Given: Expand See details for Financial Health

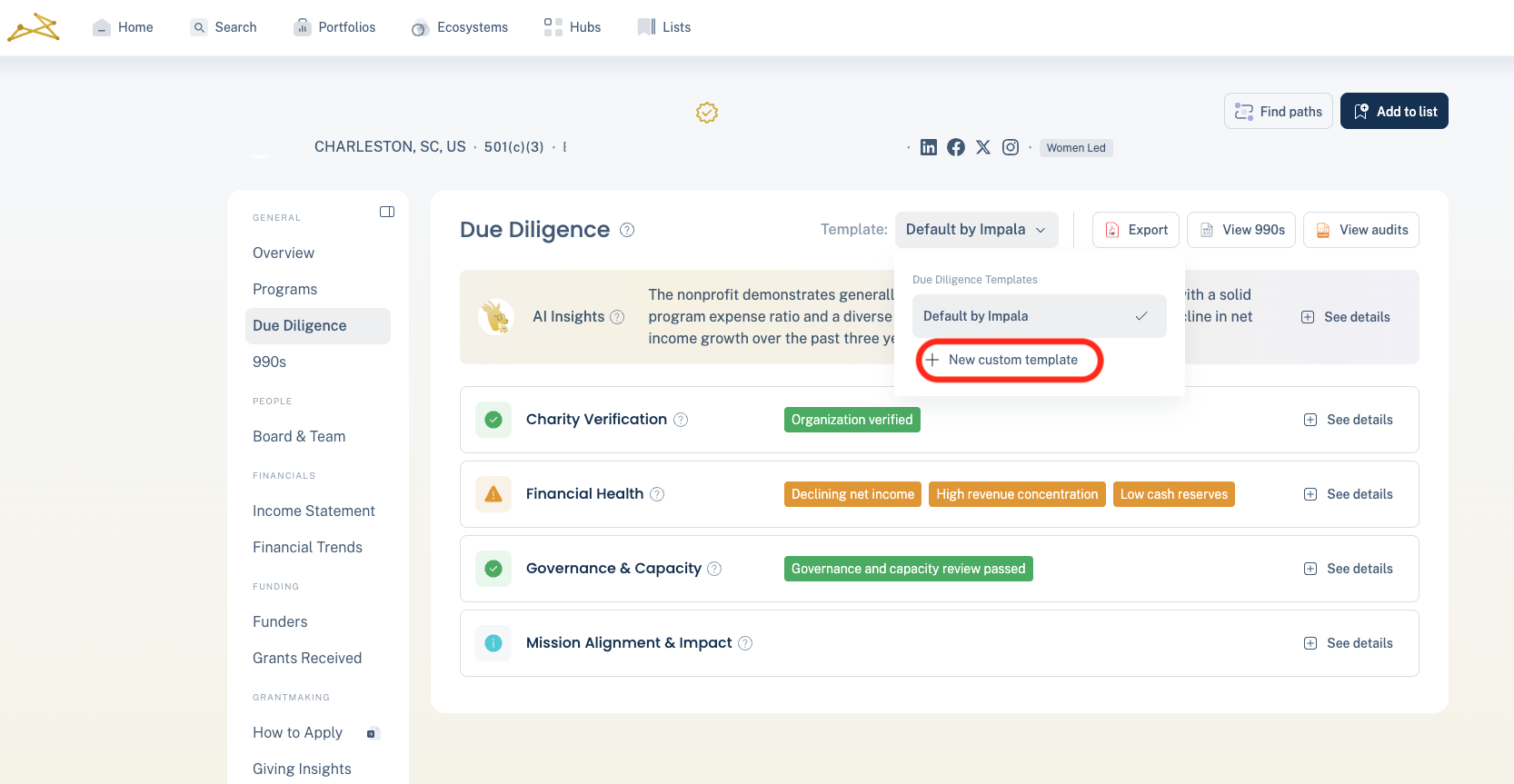Looking at the screenshot, I should click(1349, 494).
